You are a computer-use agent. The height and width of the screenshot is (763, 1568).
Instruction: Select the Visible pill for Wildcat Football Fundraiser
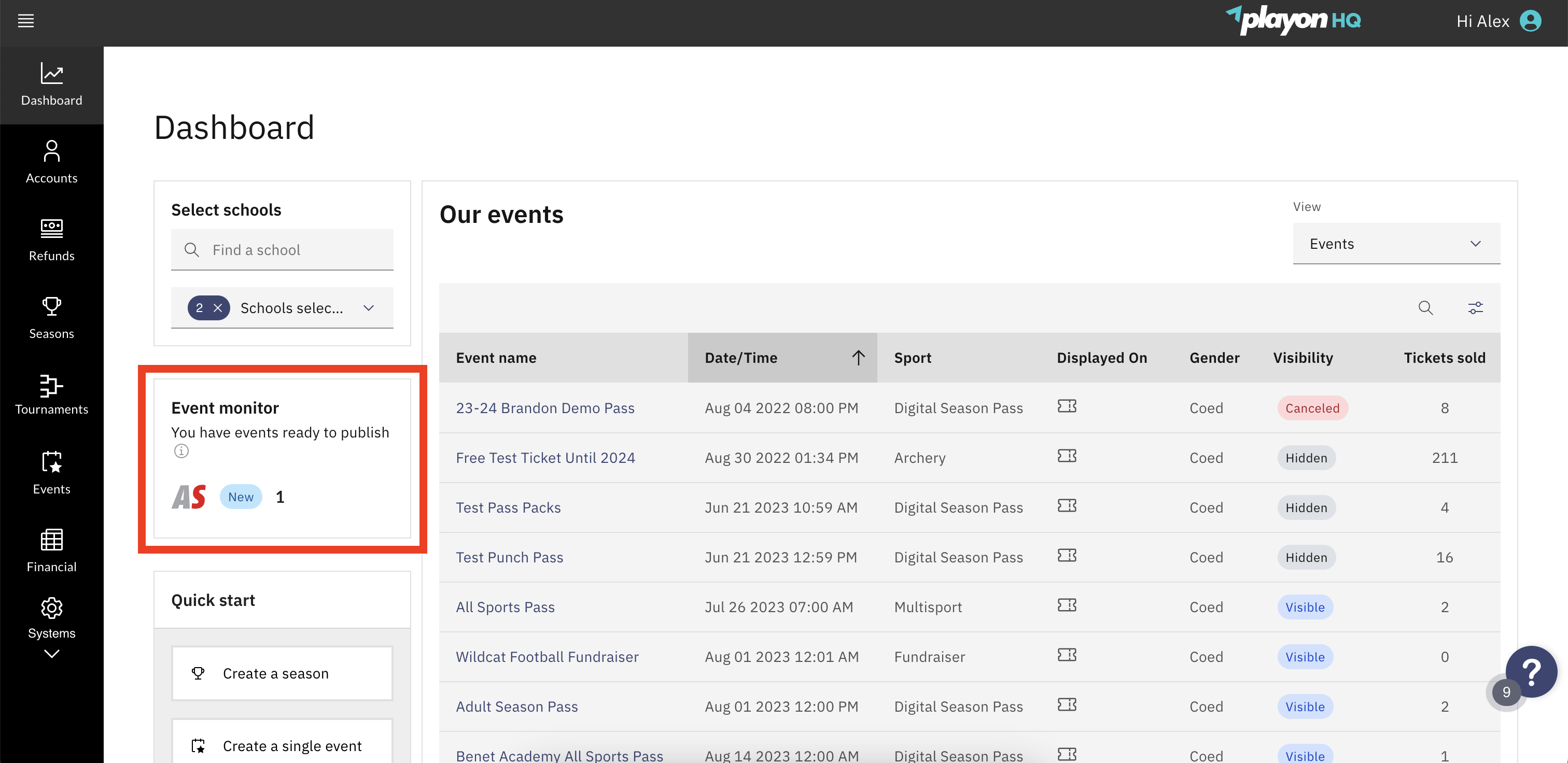[x=1305, y=657]
